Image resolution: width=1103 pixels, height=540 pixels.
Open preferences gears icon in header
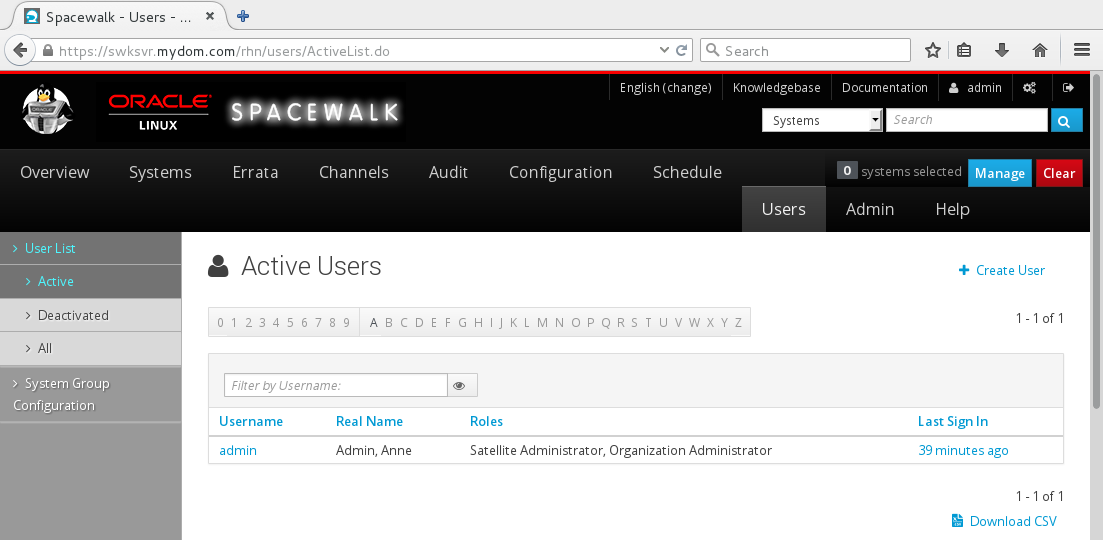click(1029, 88)
